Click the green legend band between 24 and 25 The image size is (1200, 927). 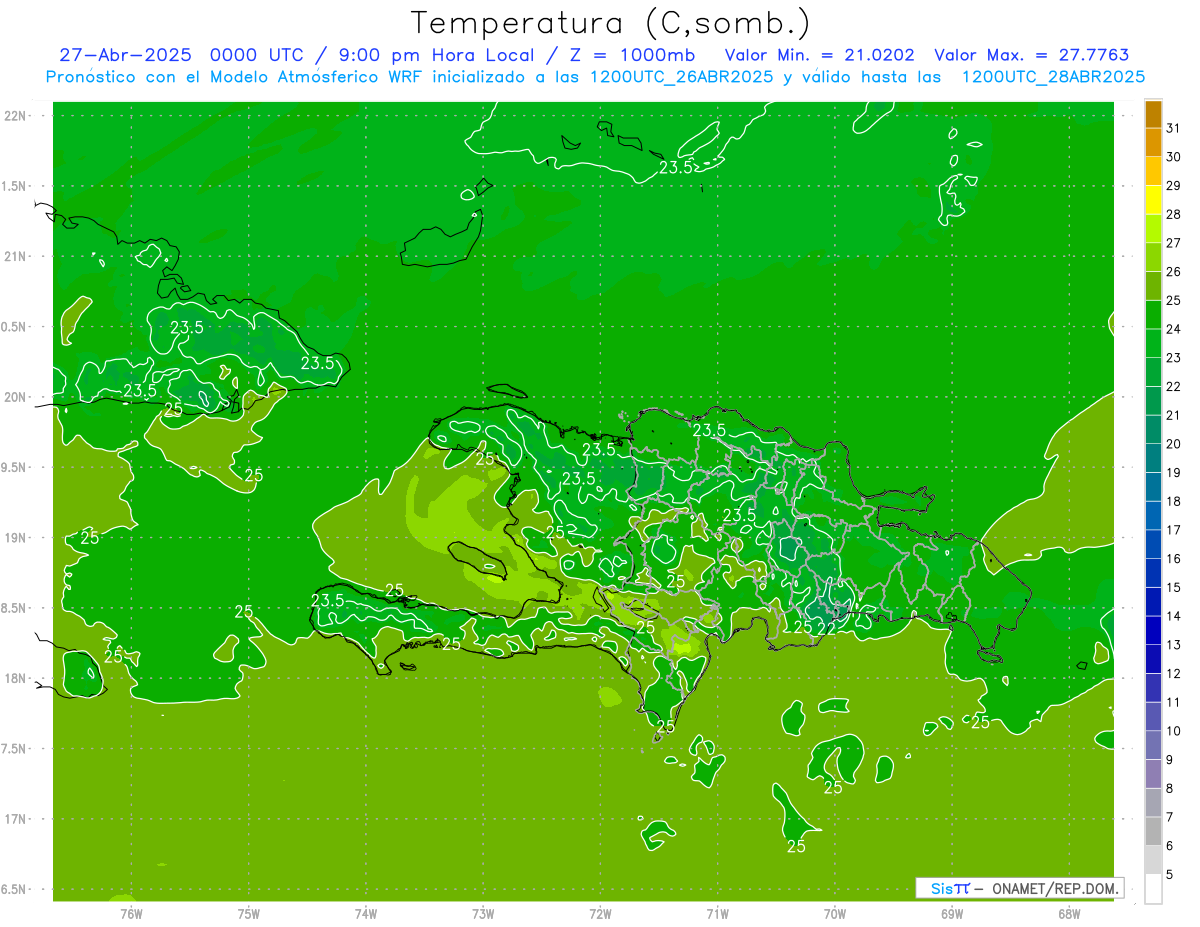click(1153, 315)
